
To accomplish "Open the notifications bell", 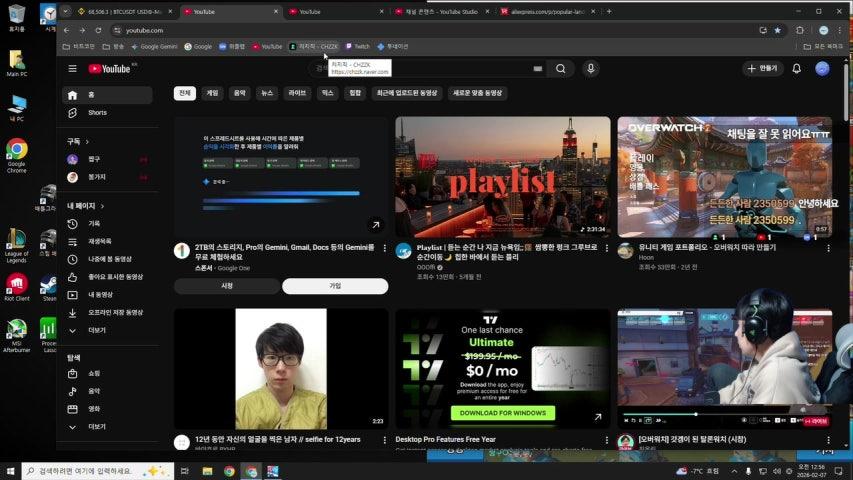I will pyautogui.click(x=797, y=68).
